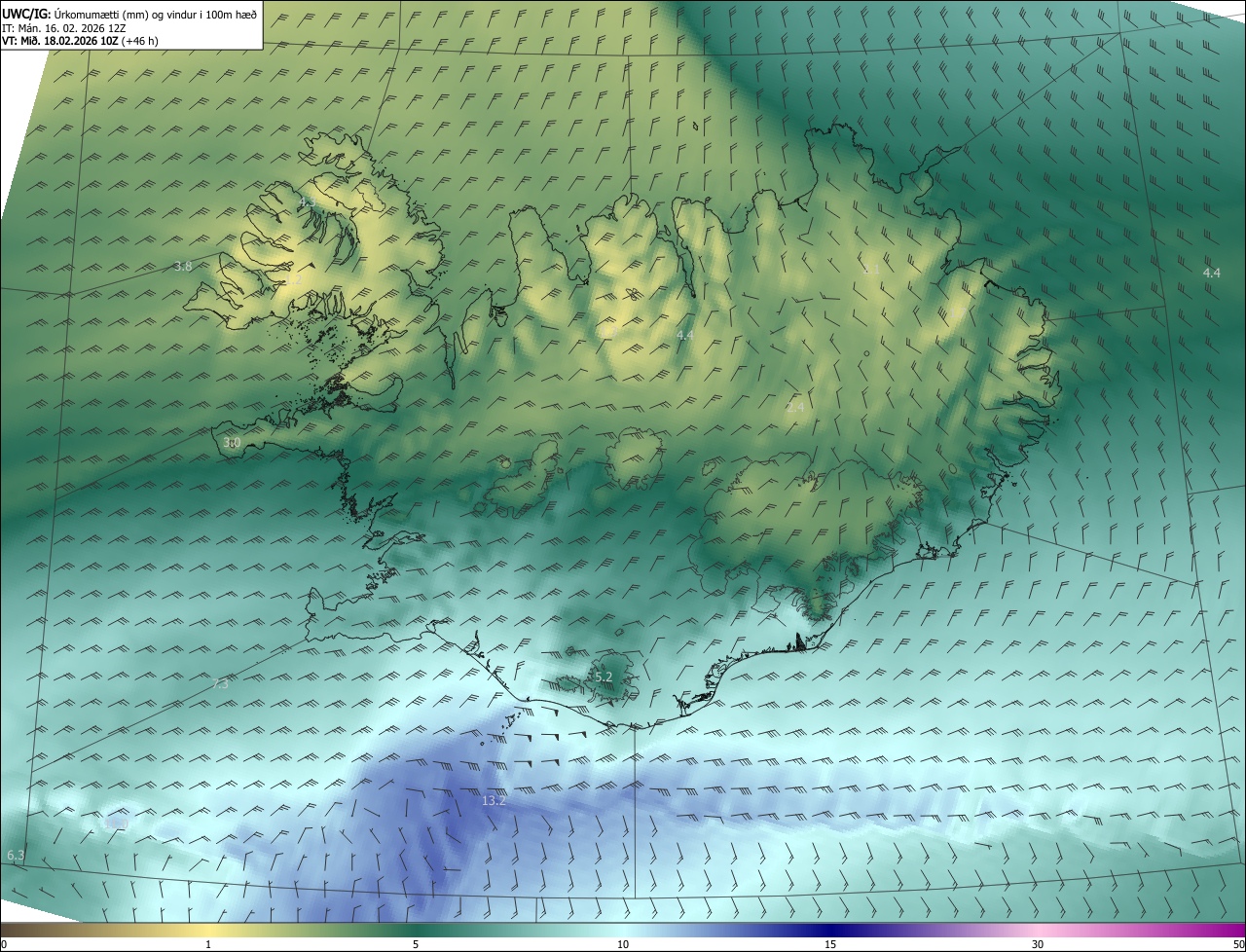Click the 6.3 value label on the map
The image size is (1246, 952).
click(16, 855)
